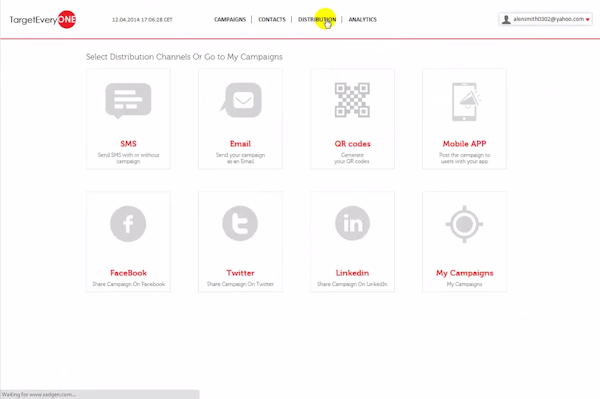Open the Contacts menu
Screen dimensions: 600x399
click(x=272, y=20)
